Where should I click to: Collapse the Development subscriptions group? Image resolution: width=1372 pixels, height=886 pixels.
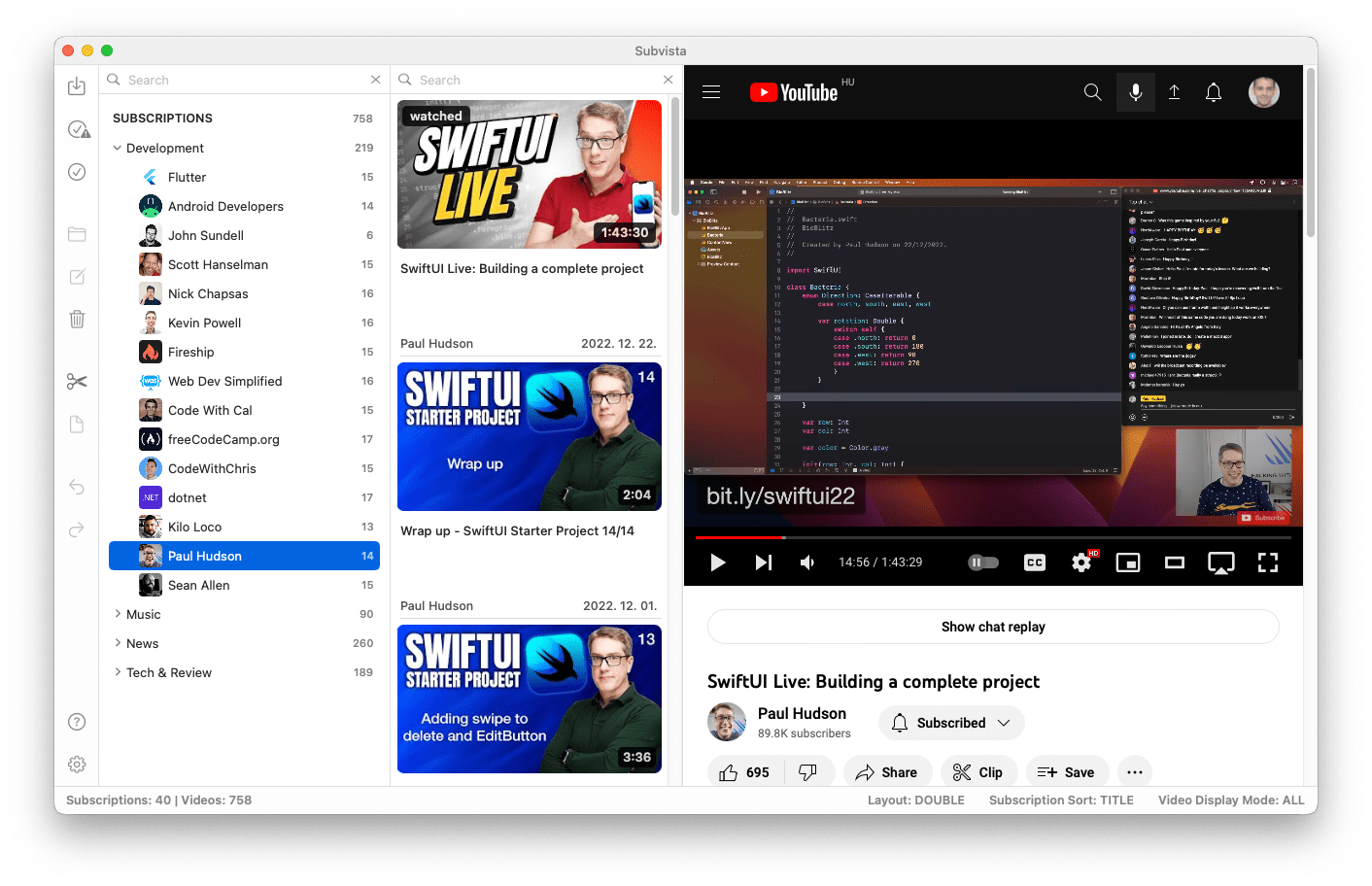(x=118, y=148)
